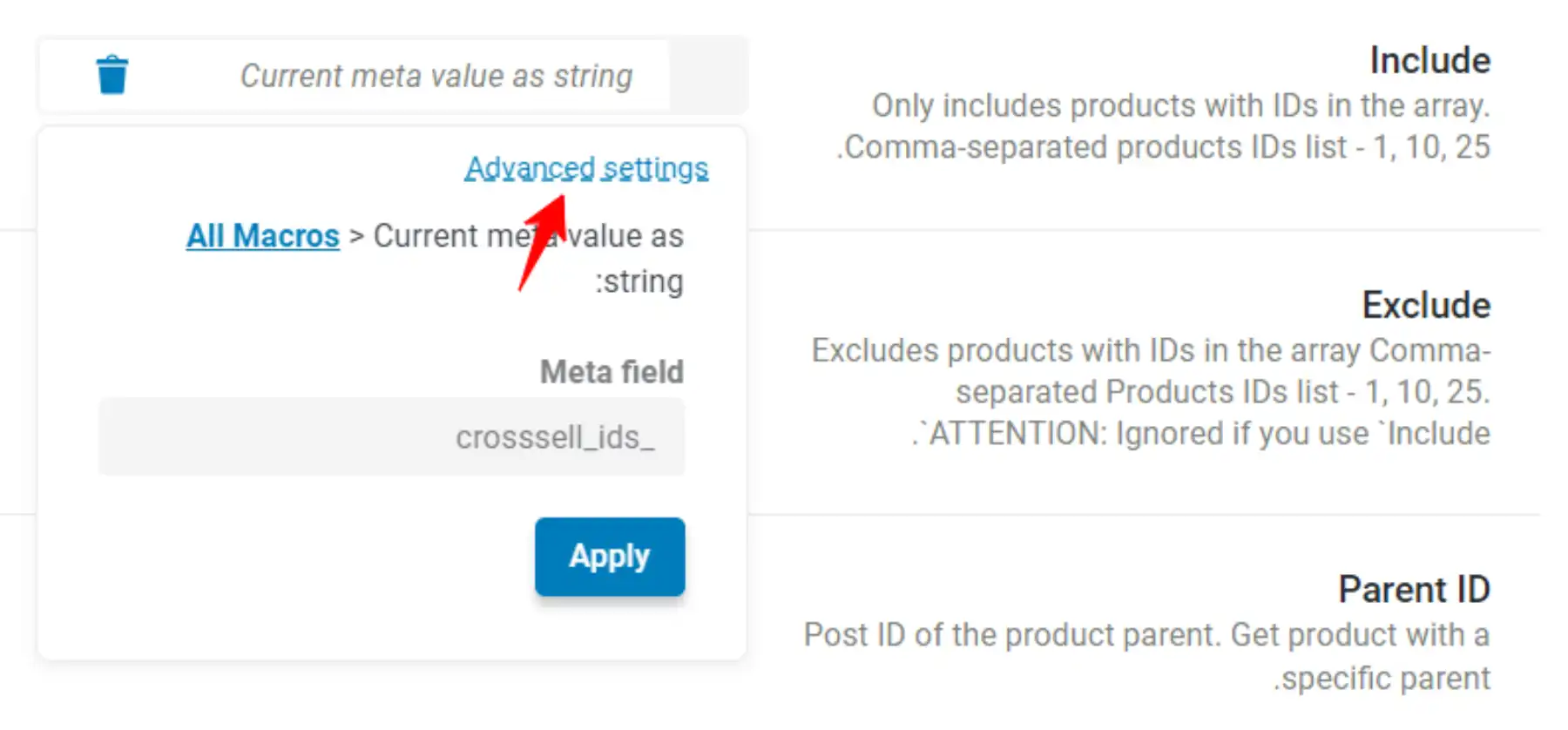Go back to All Macros

263,235
